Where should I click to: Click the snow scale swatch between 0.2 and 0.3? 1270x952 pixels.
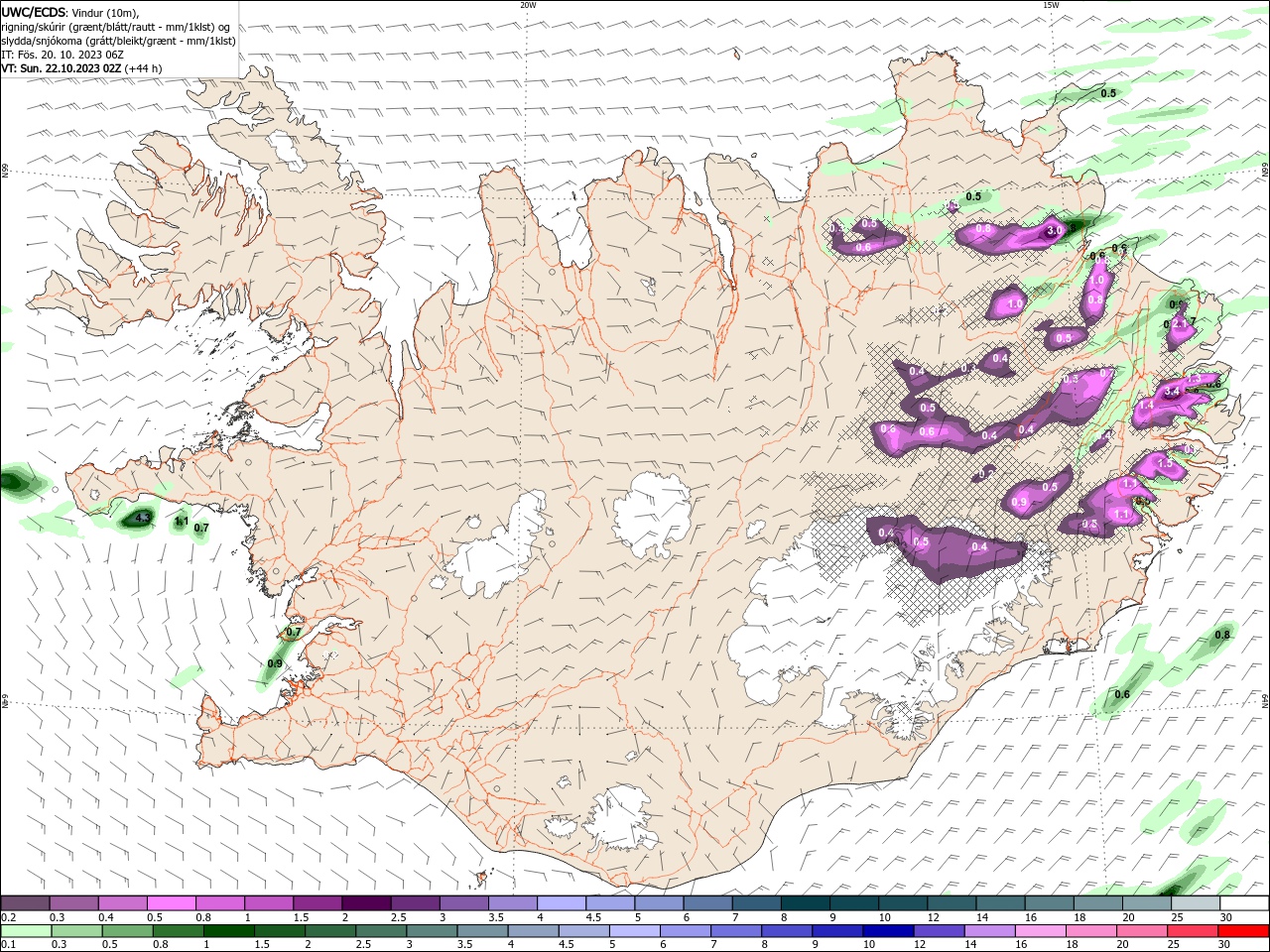[x=25, y=903]
